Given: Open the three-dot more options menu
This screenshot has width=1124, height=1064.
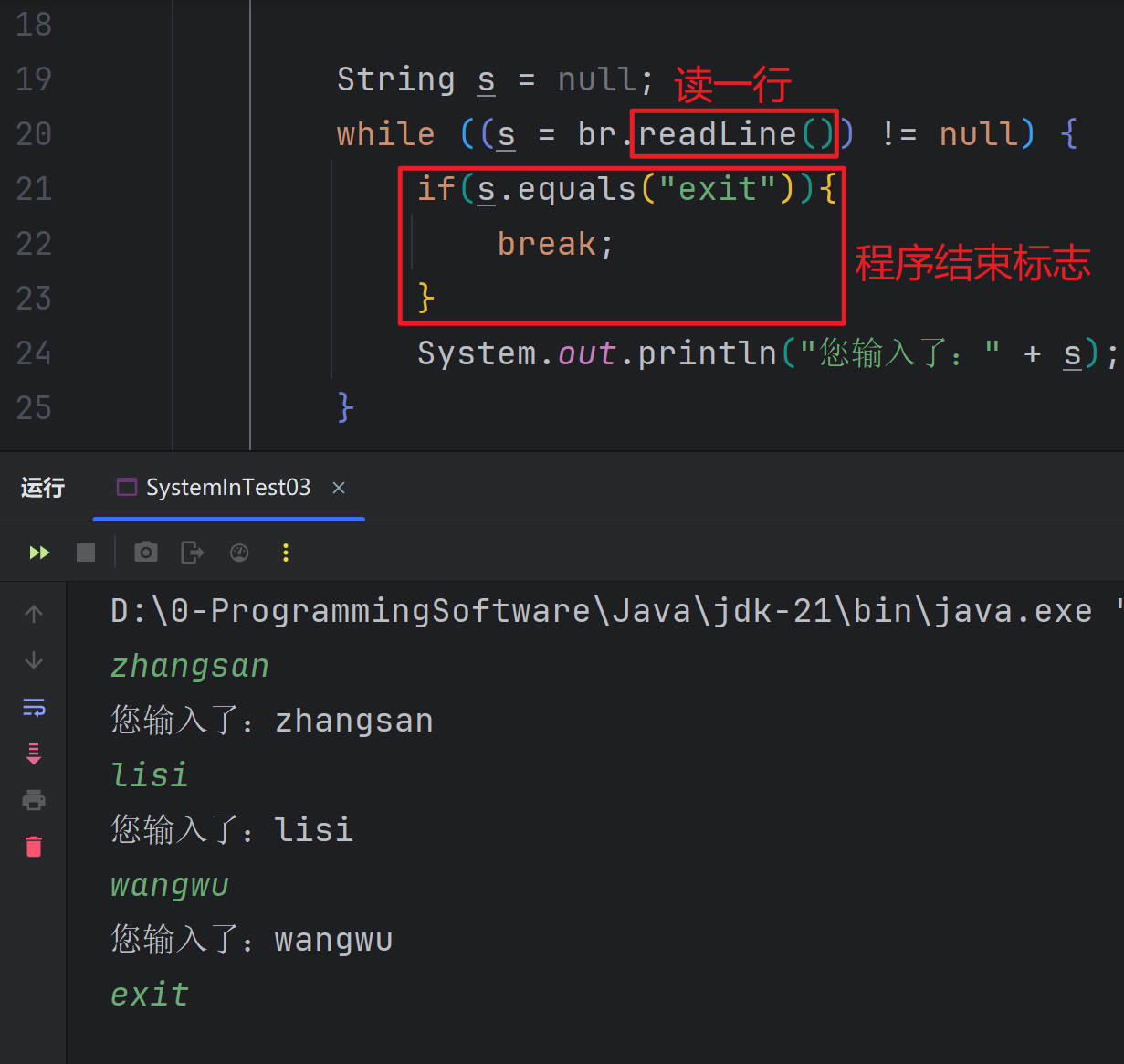Looking at the screenshot, I should click(x=286, y=552).
